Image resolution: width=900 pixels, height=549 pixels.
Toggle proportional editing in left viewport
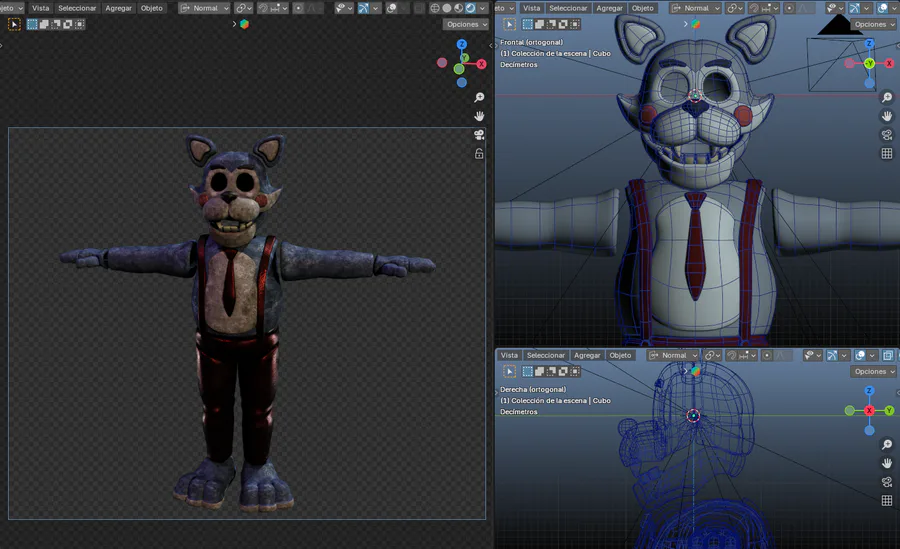pos(298,8)
